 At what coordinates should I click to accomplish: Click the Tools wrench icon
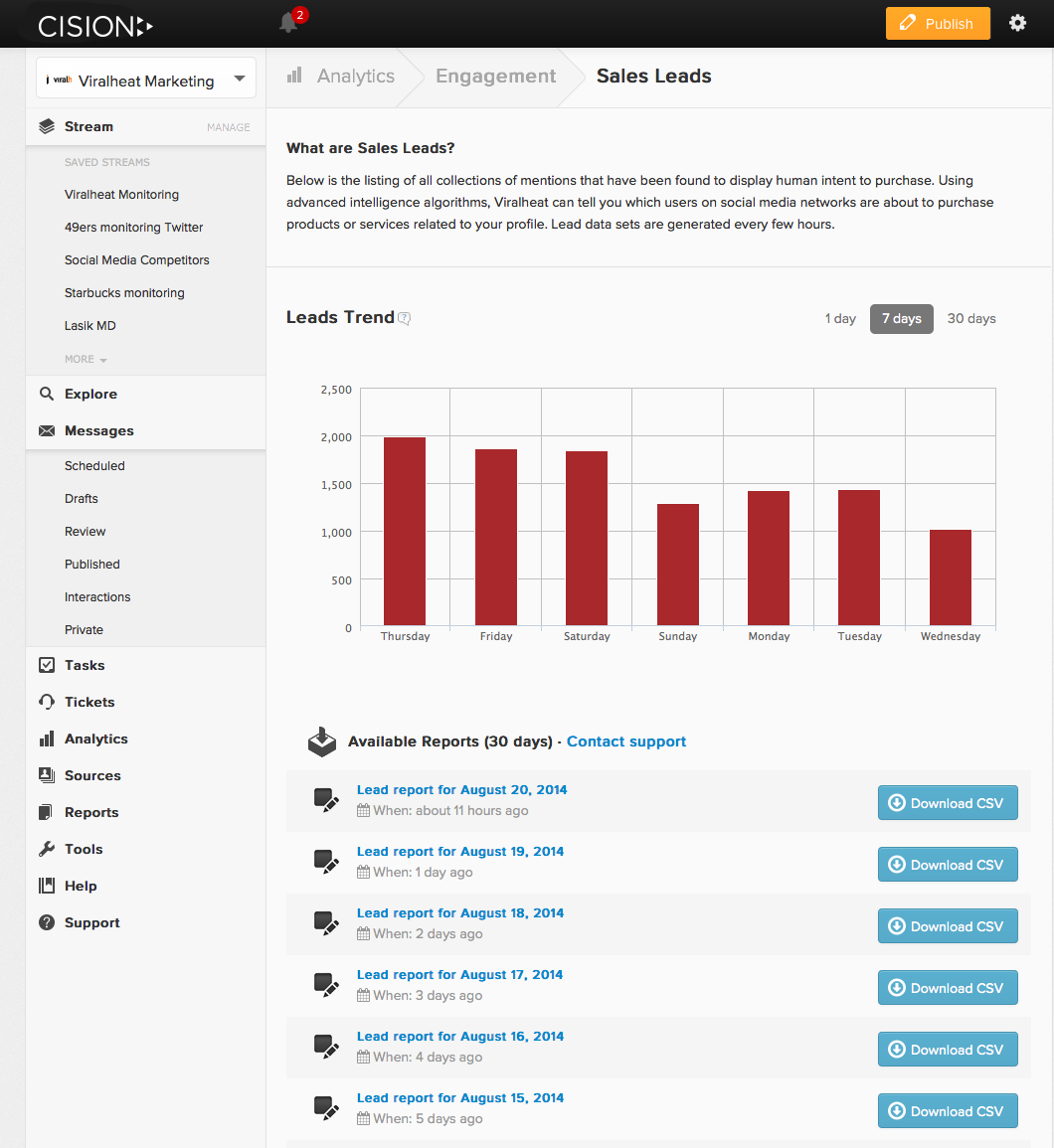(47, 849)
